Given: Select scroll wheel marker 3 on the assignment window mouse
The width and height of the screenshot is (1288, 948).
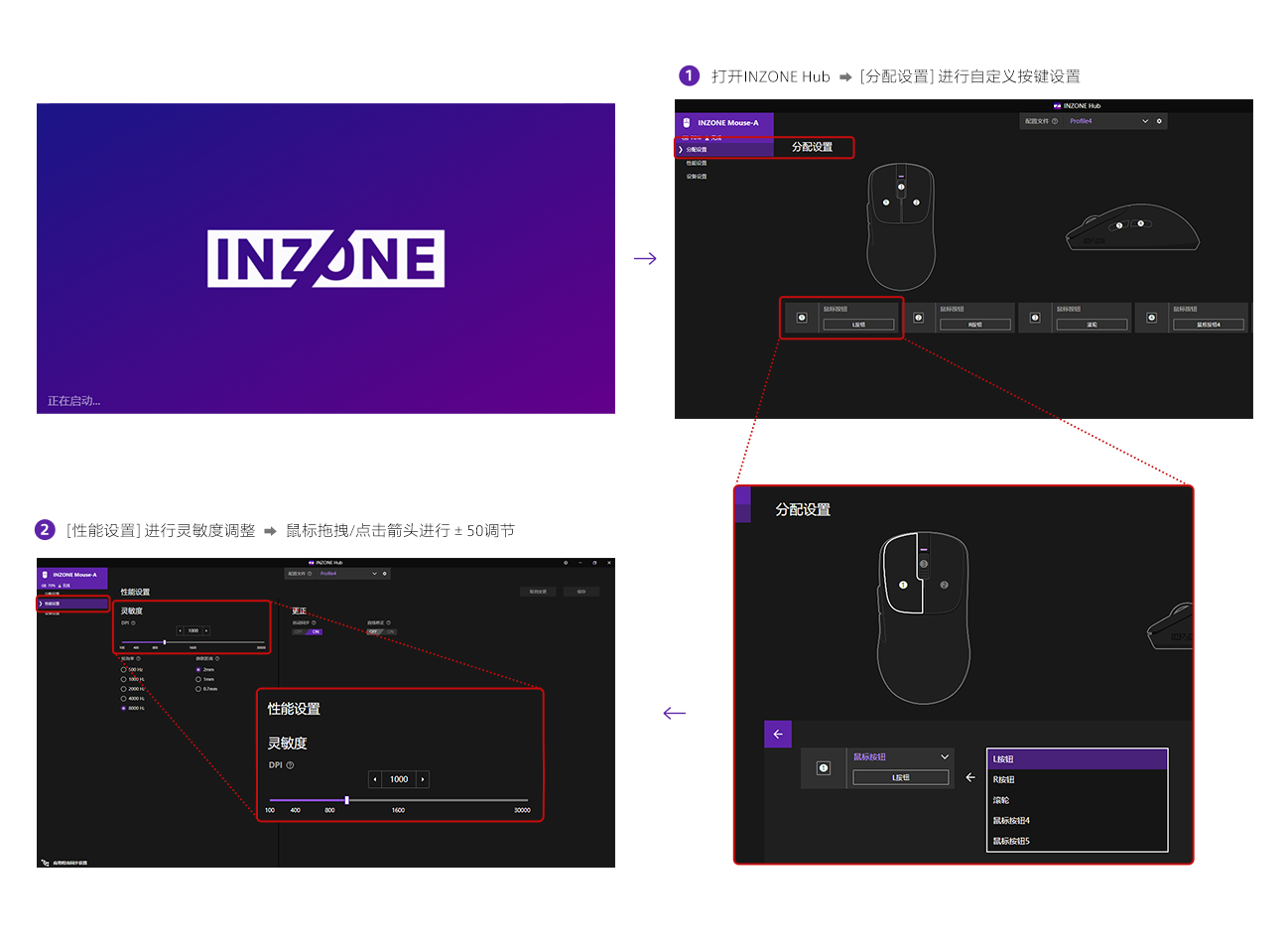Looking at the screenshot, I should coord(901,187).
